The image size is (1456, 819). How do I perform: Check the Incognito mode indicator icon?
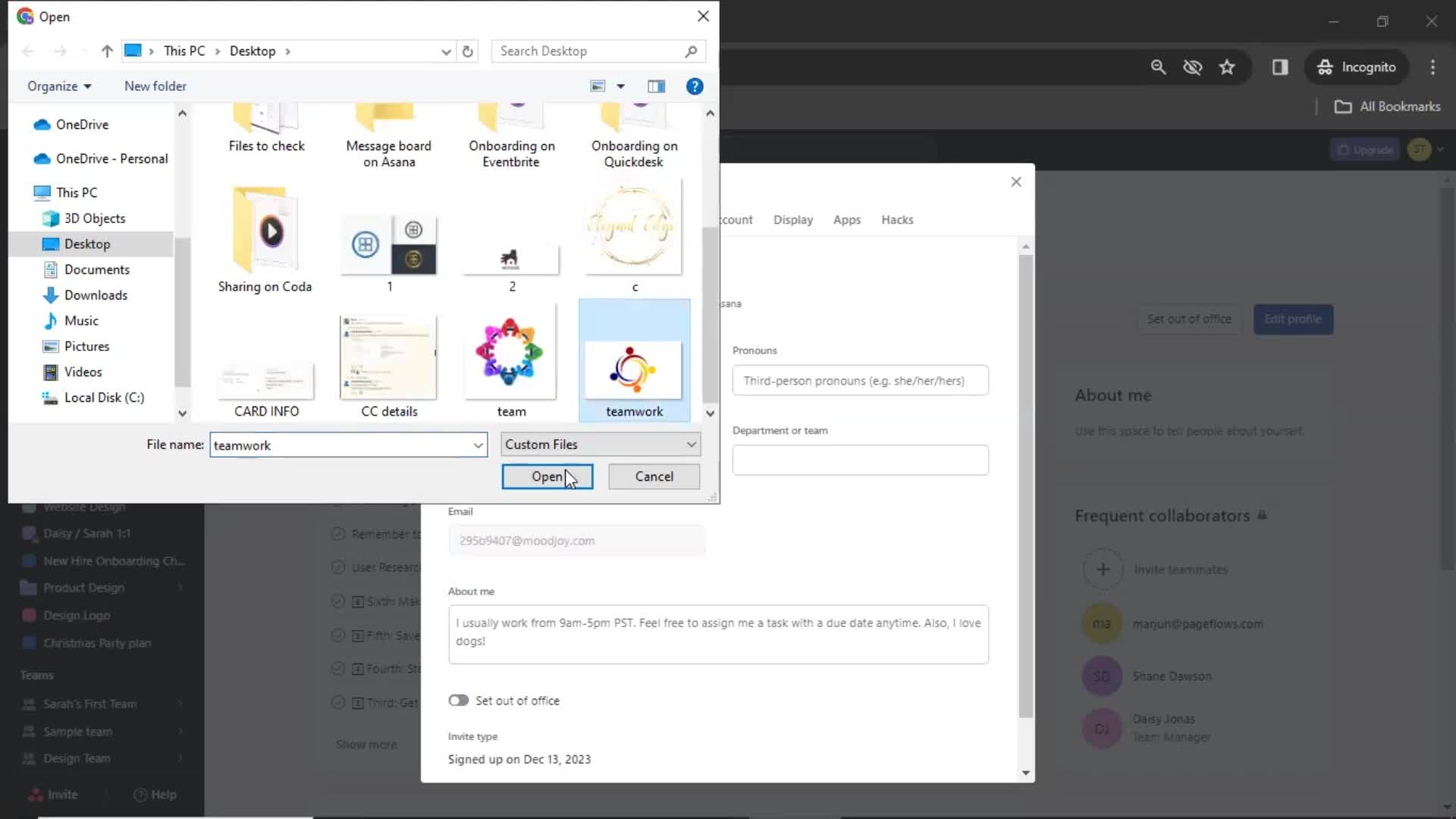click(x=1325, y=67)
